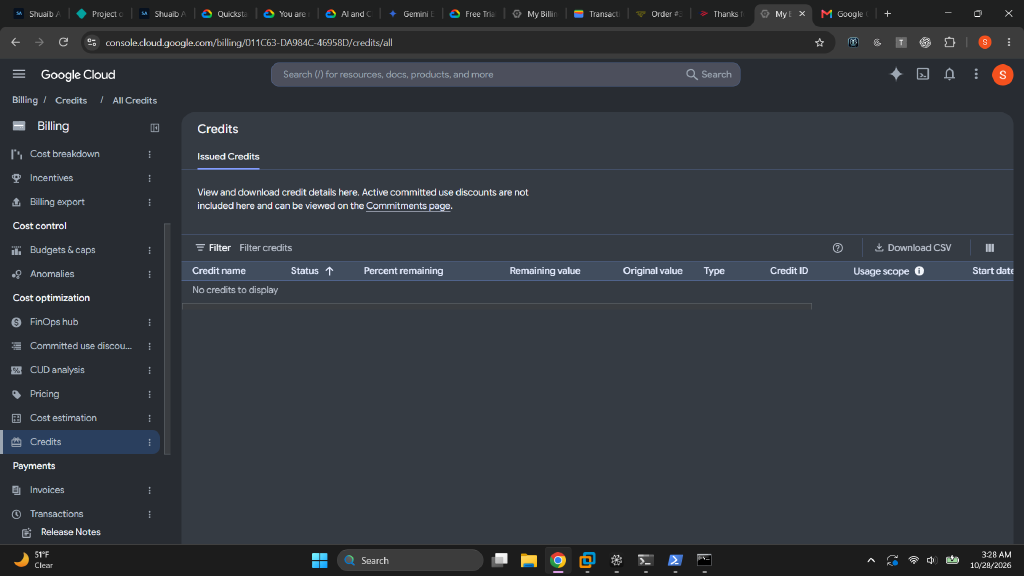
Task: Open the notifications bell
Action: point(950,74)
